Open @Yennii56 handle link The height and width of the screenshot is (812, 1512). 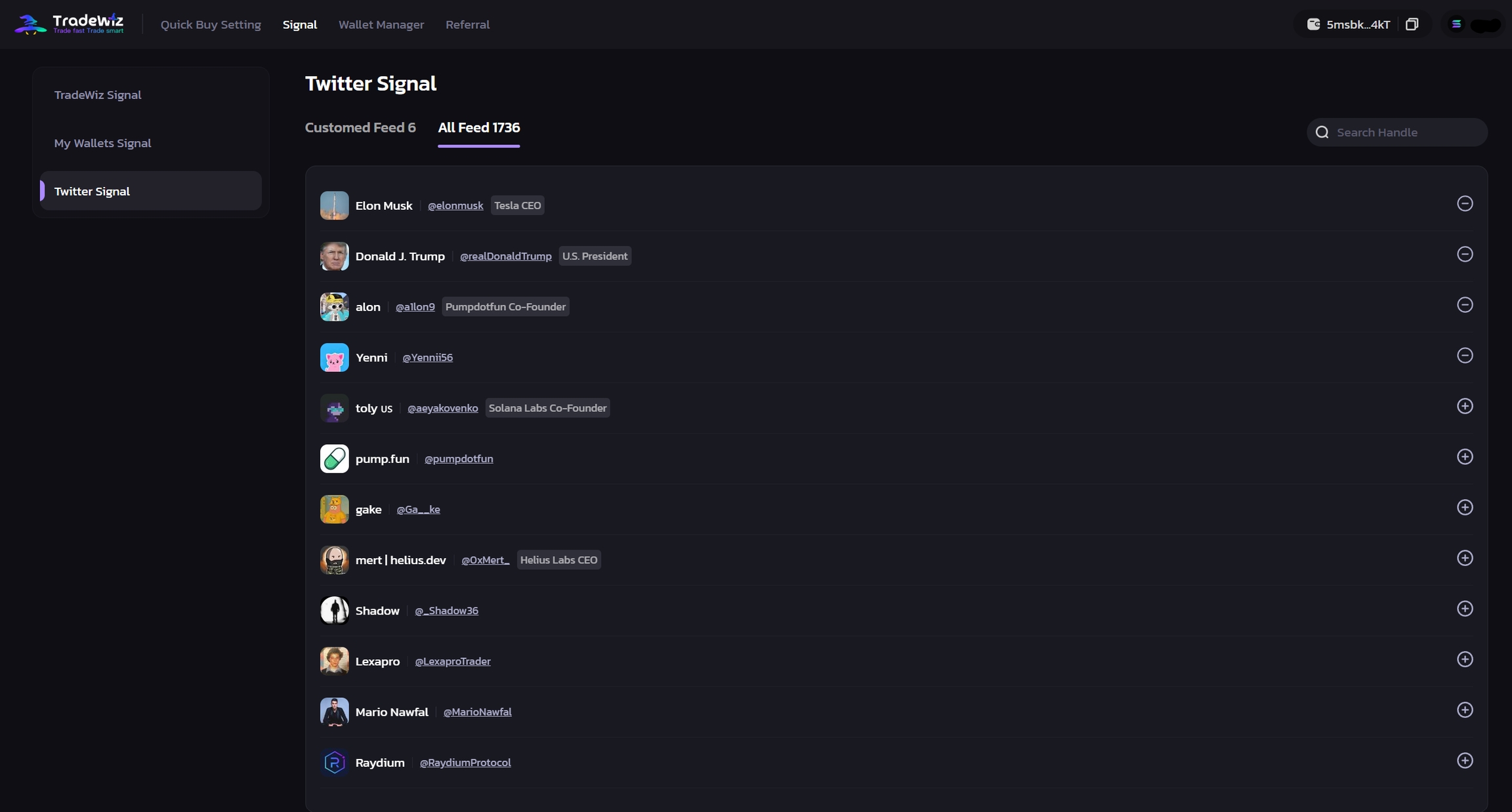427,357
